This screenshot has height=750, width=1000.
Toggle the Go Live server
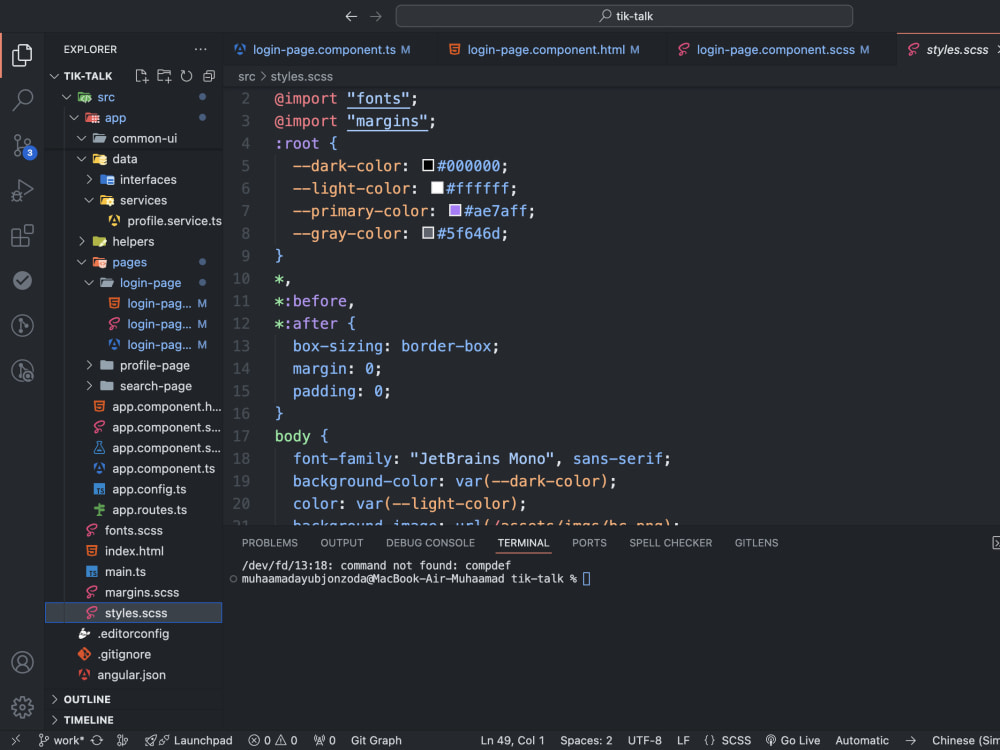(793, 740)
